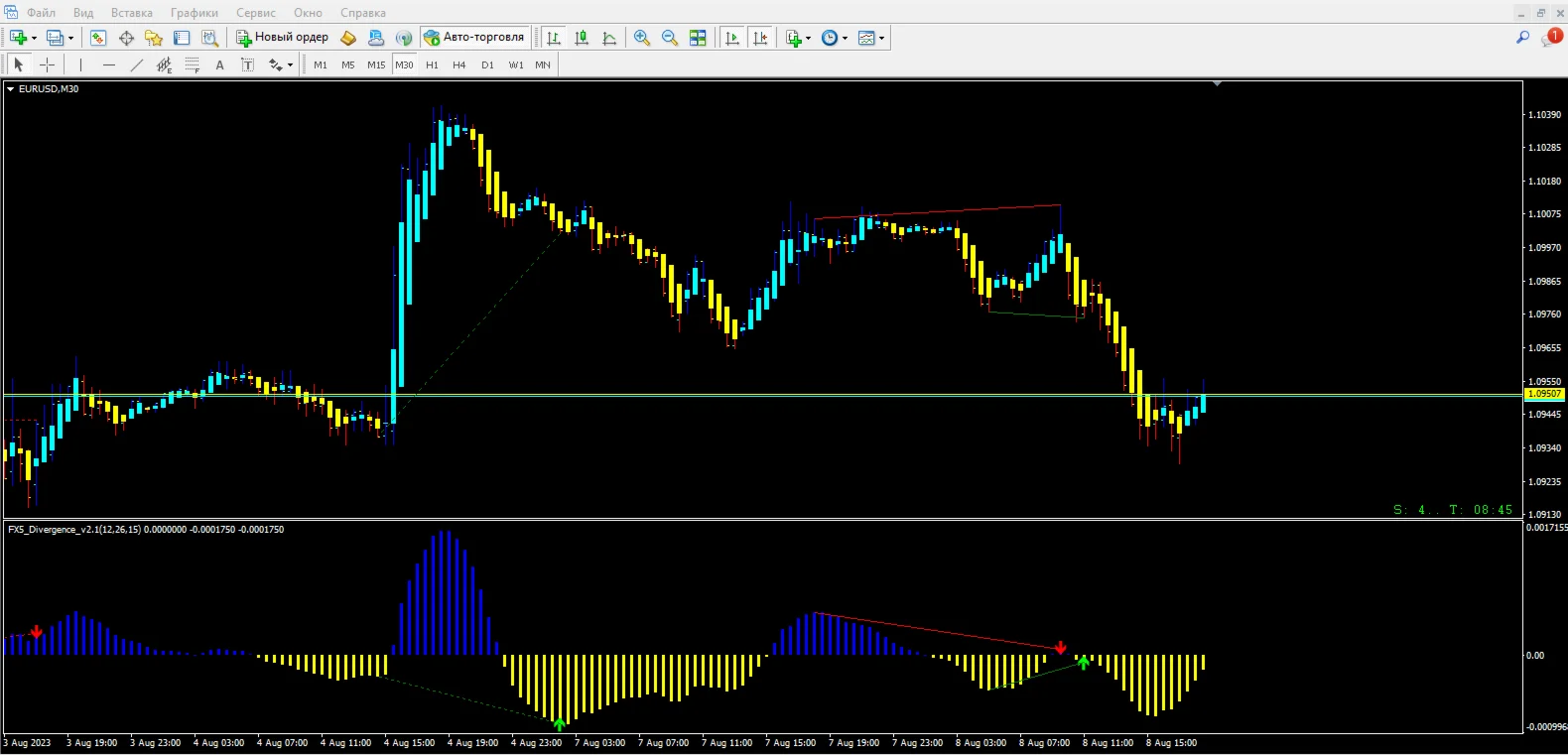
Task: Open the search magnifier icon
Action: (x=1522, y=38)
